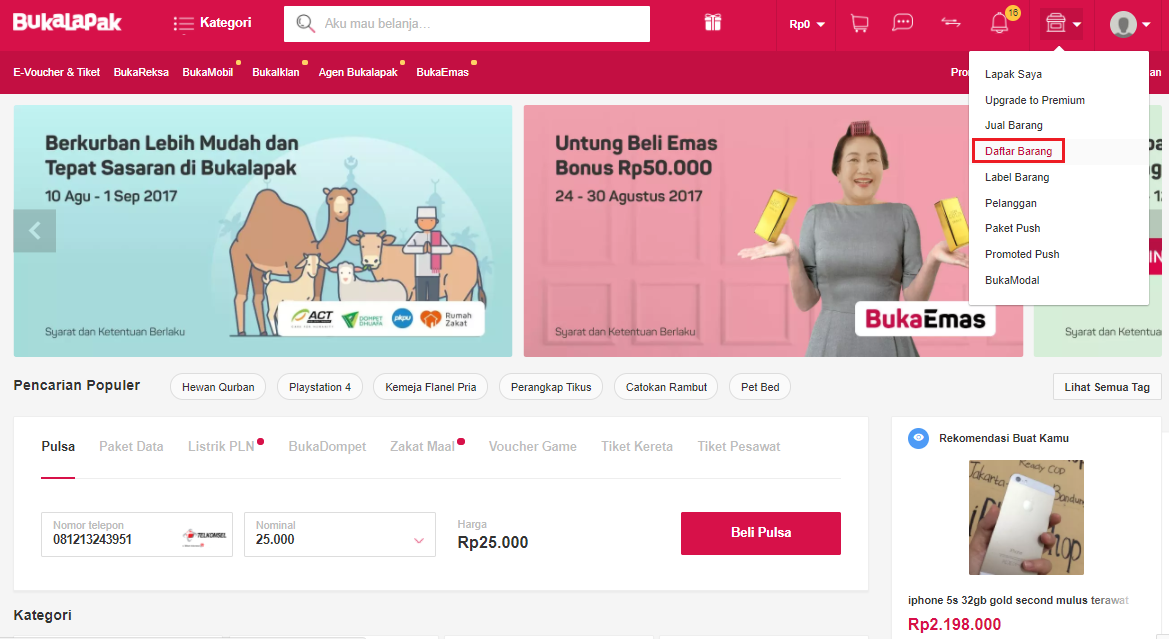Switch to the Paket Data tab
Viewport: 1169px width, 639px height.
tap(131, 446)
